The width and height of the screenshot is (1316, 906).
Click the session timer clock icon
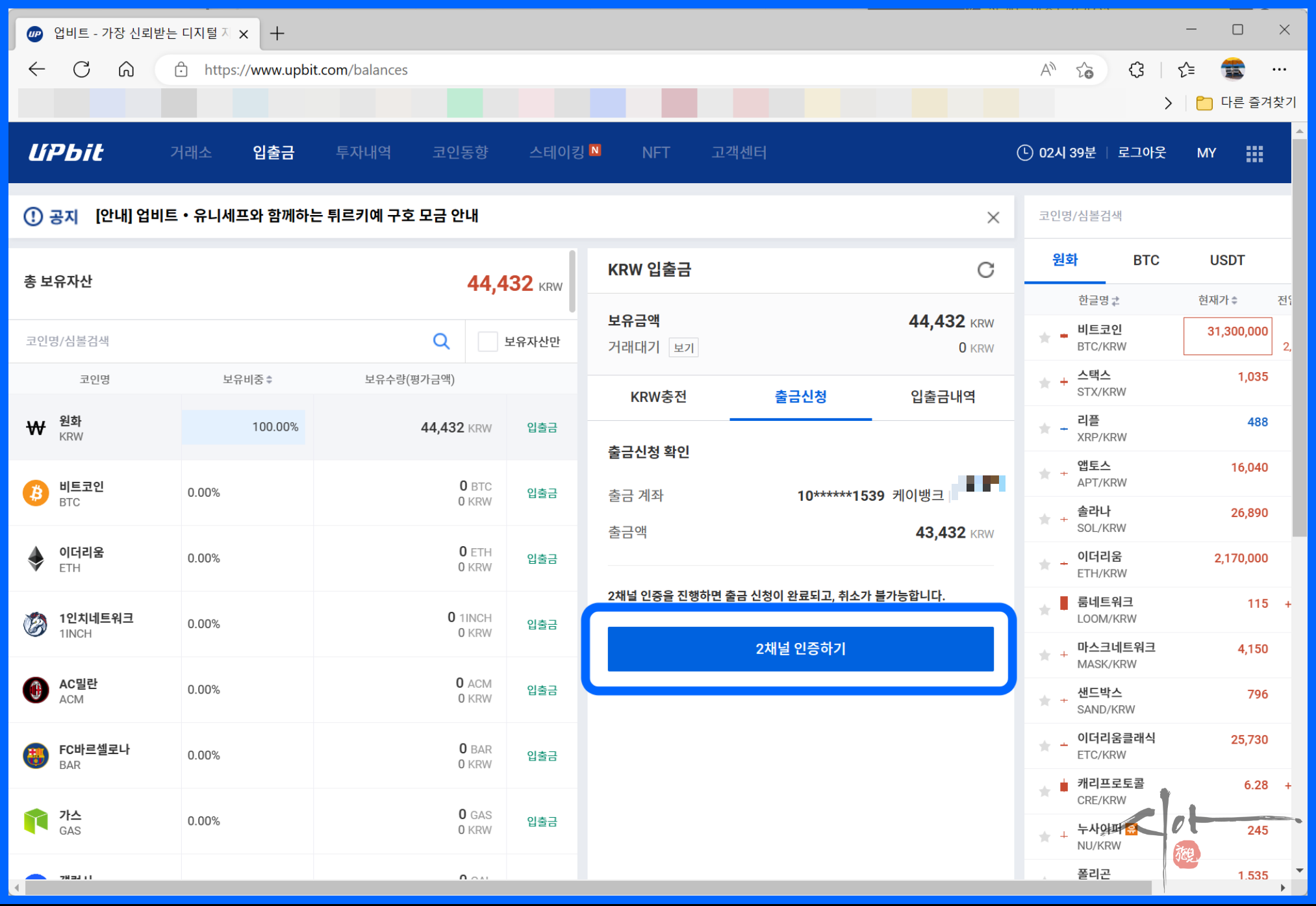tap(1024, 153)
